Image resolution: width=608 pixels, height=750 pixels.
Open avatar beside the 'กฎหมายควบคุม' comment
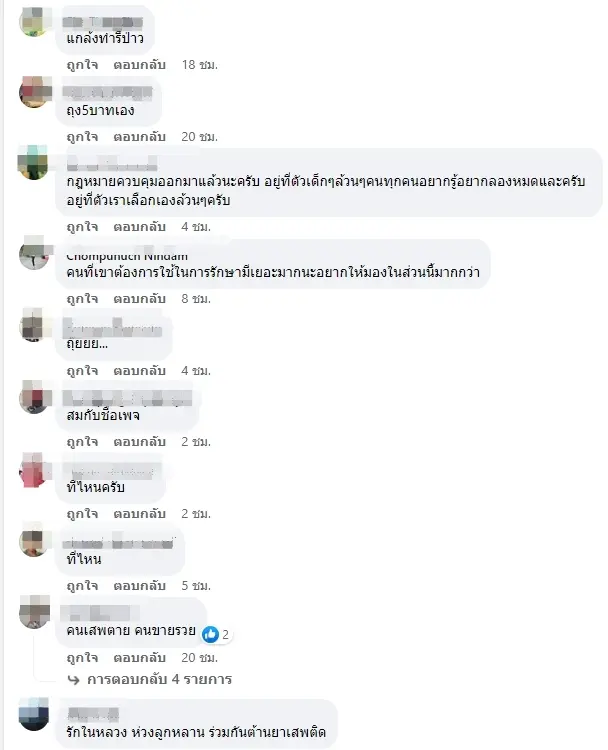[x=33, y=162]
